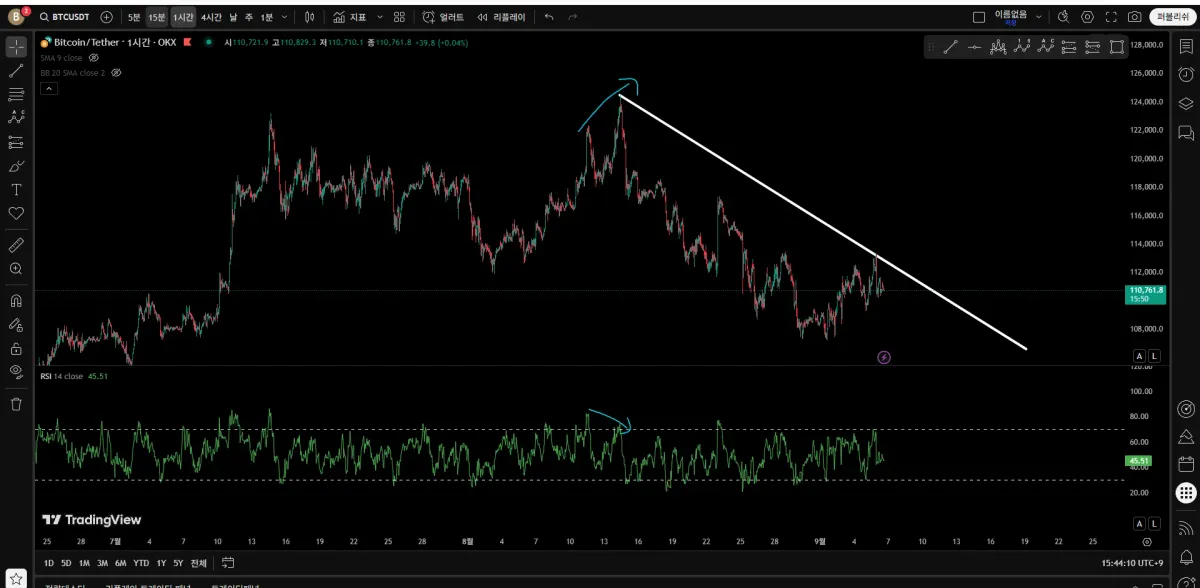Toggle lock all drawings

[16, 349]
